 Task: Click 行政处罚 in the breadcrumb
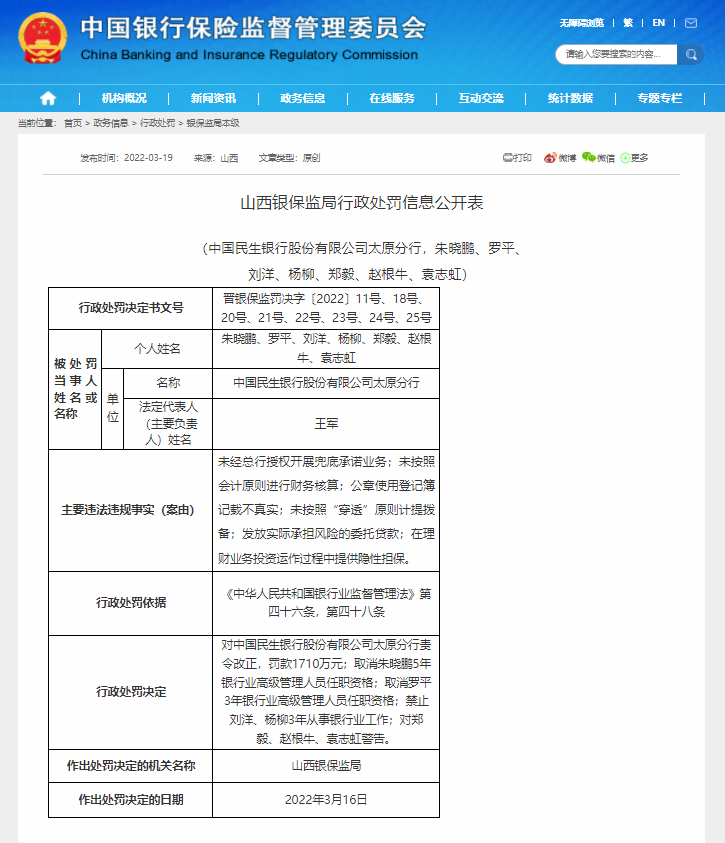coord(157,123)
